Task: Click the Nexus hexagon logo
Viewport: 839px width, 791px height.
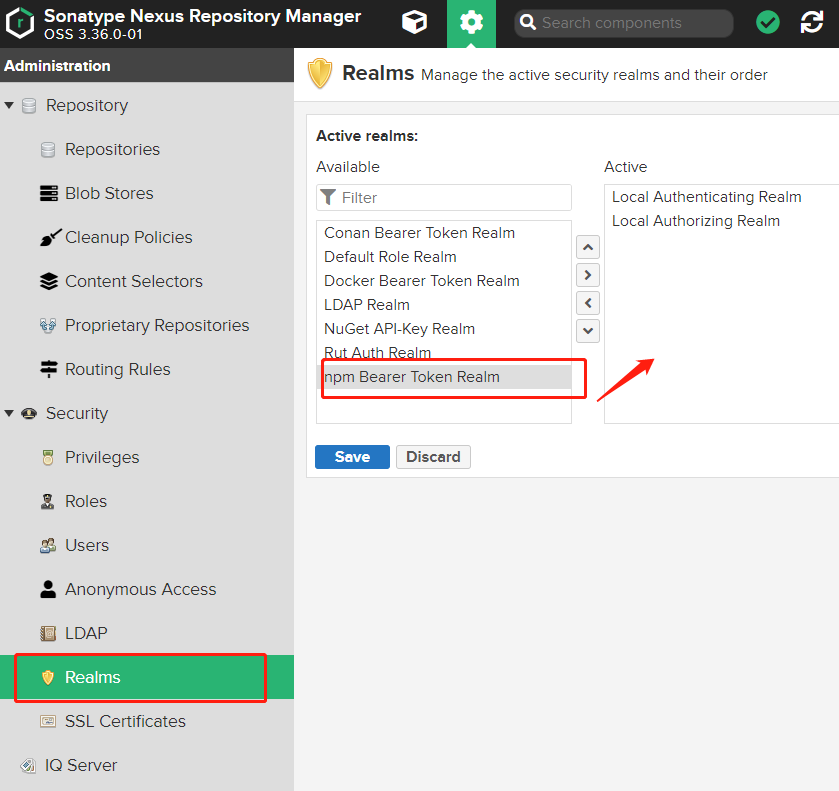Action: [20, 23]
